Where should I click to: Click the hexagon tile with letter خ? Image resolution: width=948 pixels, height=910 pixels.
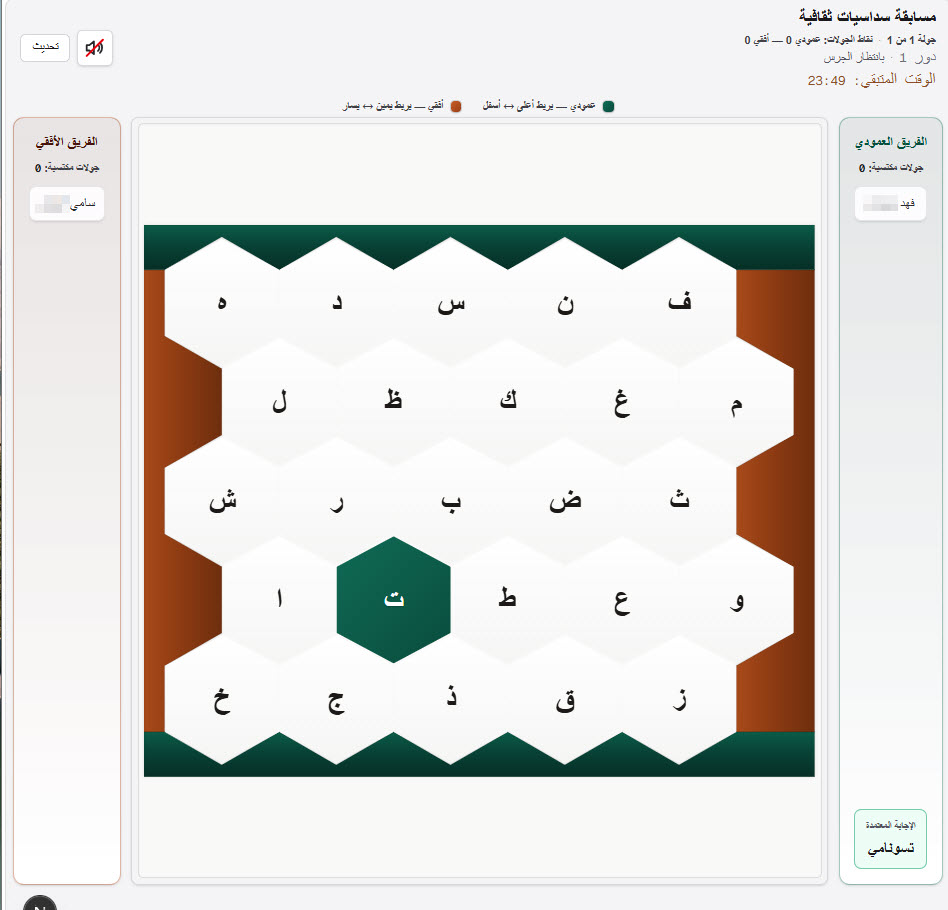tap(224, 700)
